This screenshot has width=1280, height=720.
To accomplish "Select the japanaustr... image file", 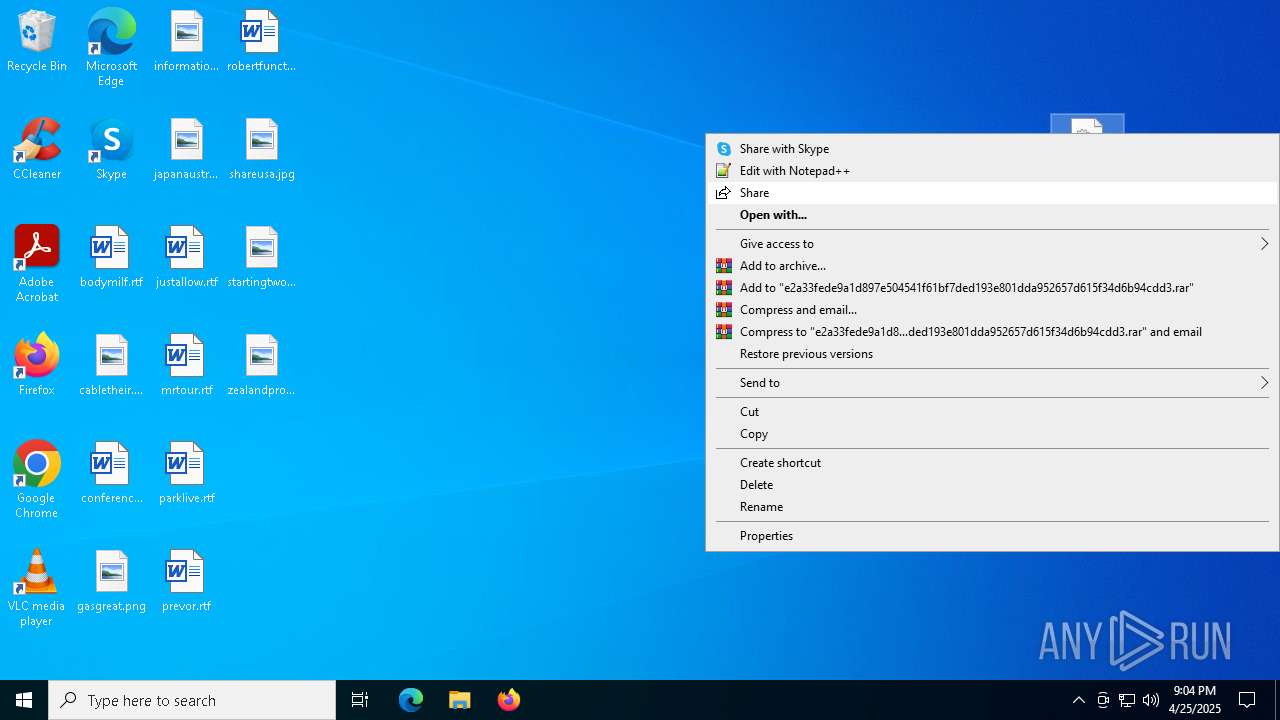I will click(186, 150).
